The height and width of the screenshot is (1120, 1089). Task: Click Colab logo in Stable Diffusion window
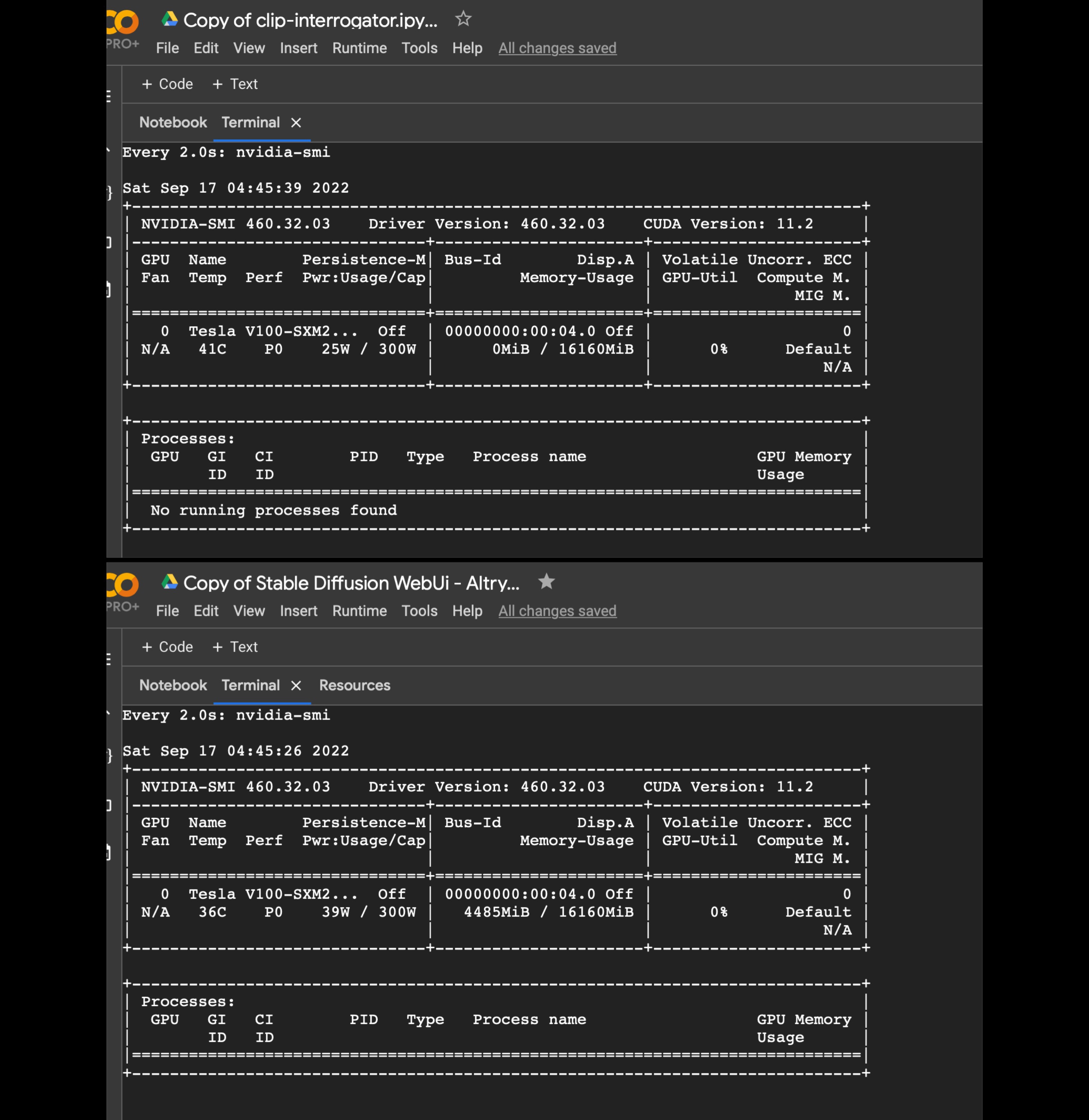click(122, 586)
